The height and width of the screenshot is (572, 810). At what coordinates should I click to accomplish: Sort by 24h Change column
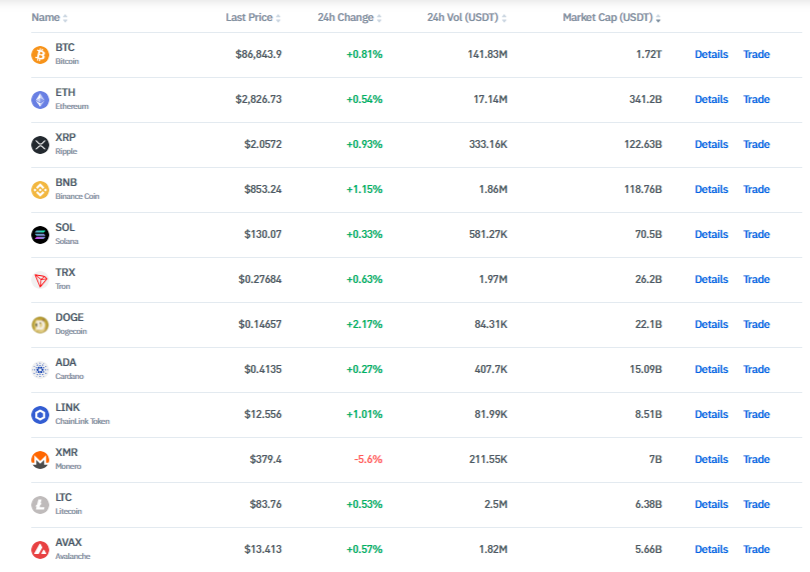350,18
